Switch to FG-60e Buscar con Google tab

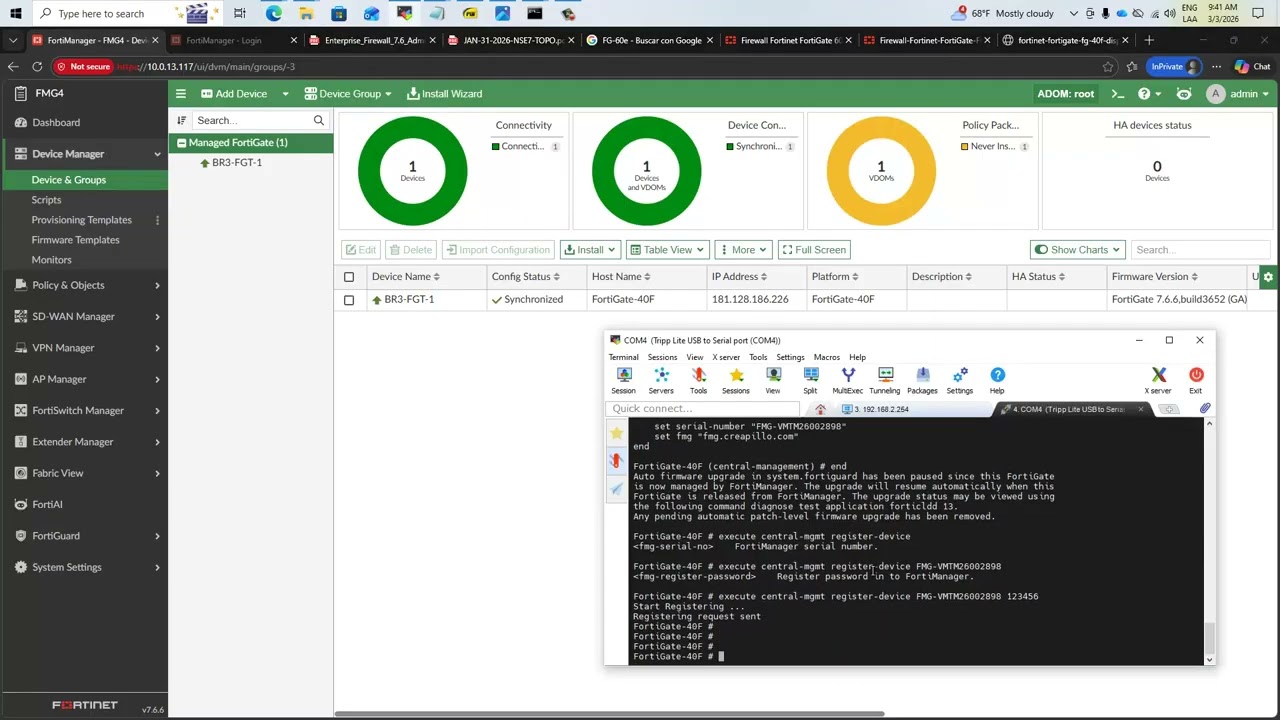tap(650, 41)
